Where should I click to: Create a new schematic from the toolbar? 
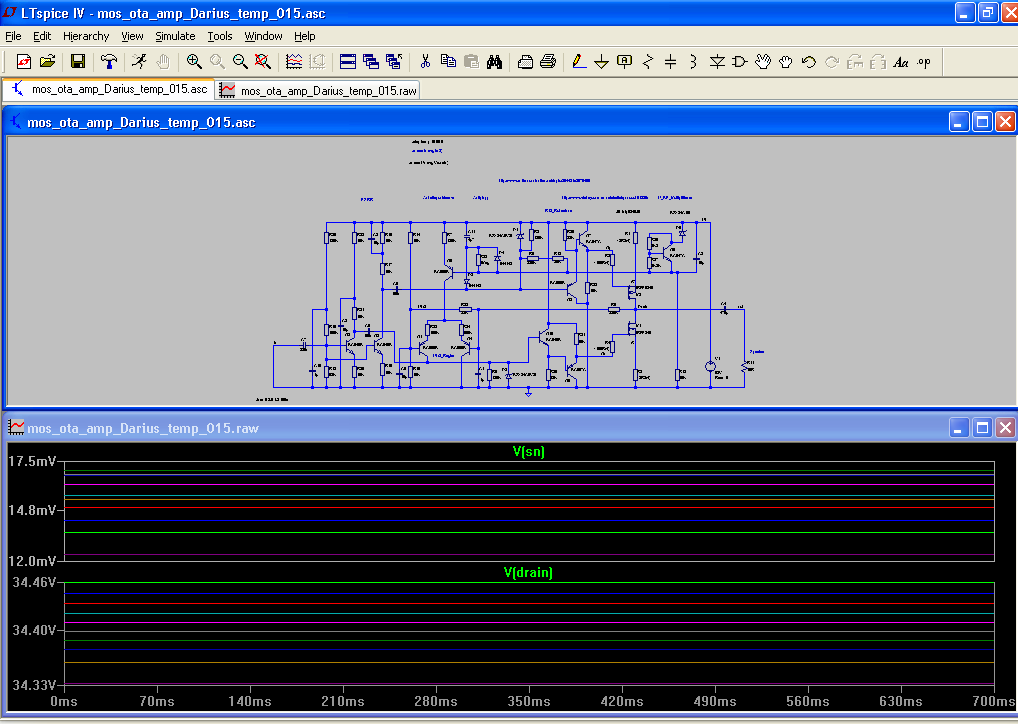24,62
